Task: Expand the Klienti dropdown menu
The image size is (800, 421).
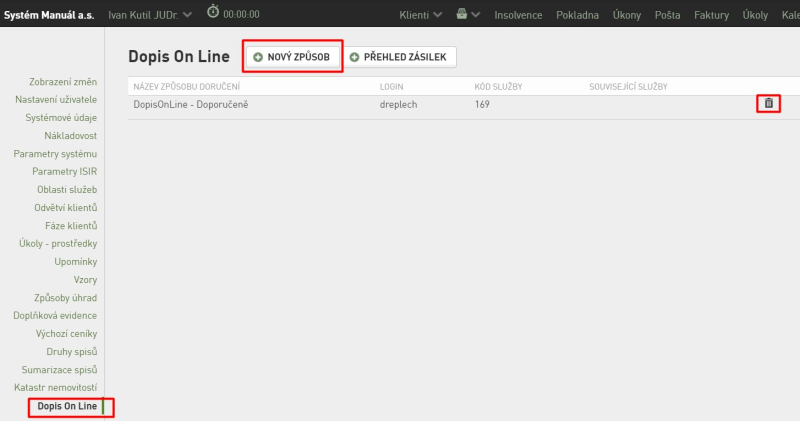Action: click(x=420, y=15)
